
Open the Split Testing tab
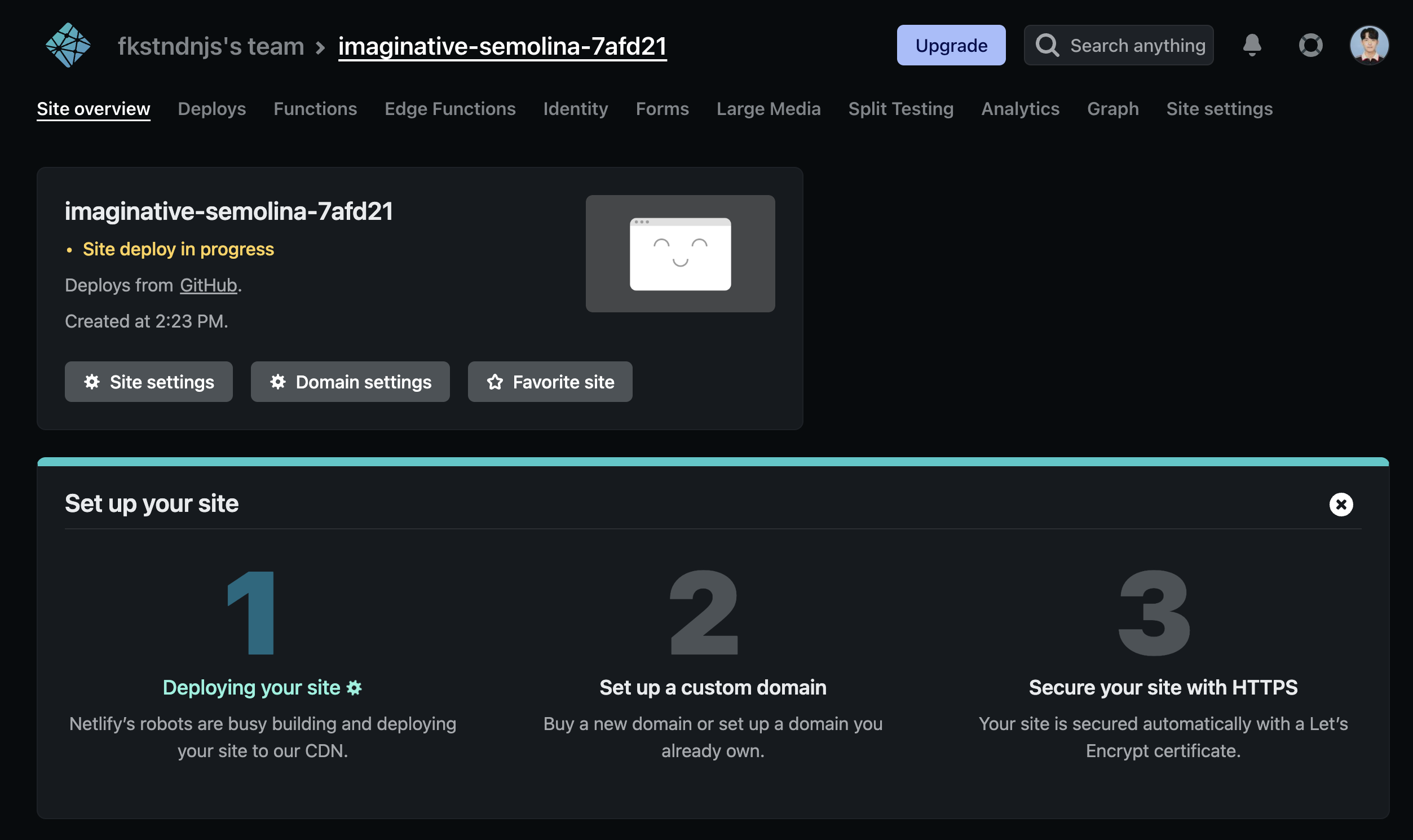(900, 109)
